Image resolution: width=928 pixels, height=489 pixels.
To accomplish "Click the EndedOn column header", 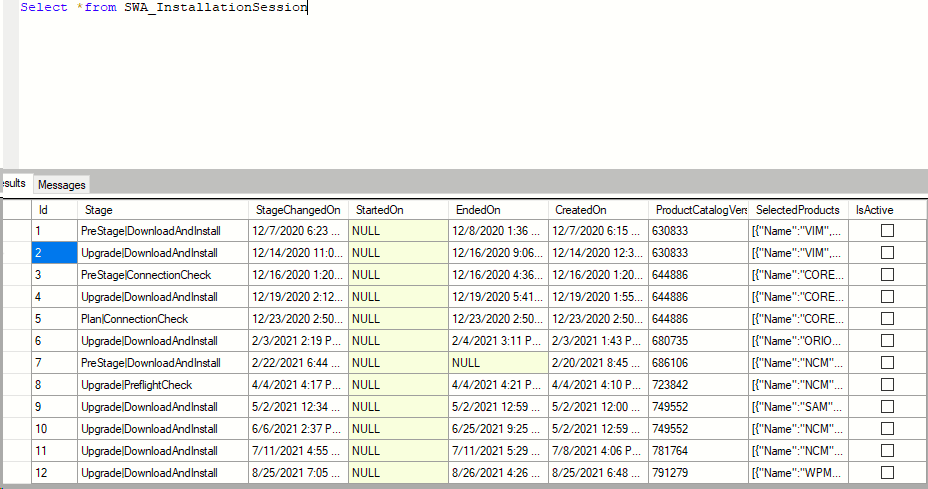I will (498, 210).
